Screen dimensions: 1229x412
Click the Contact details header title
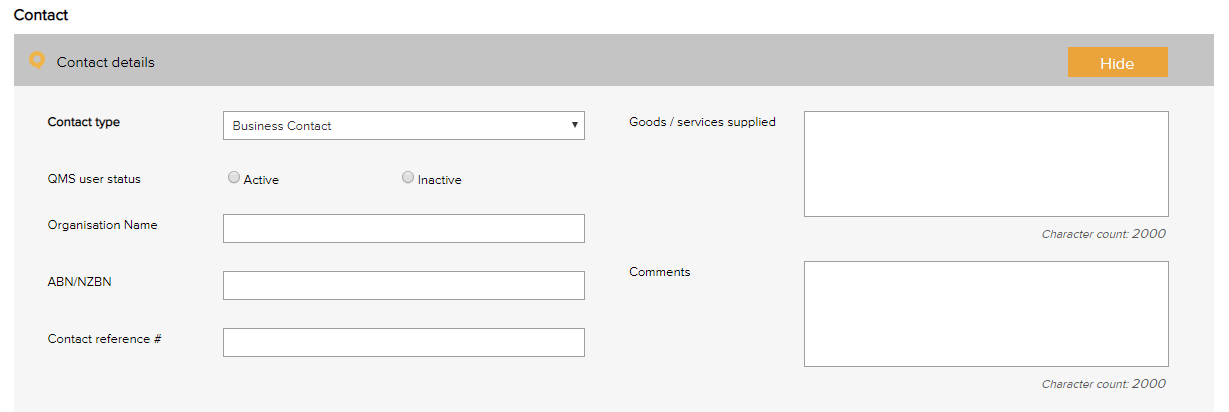tap(105, 62)
